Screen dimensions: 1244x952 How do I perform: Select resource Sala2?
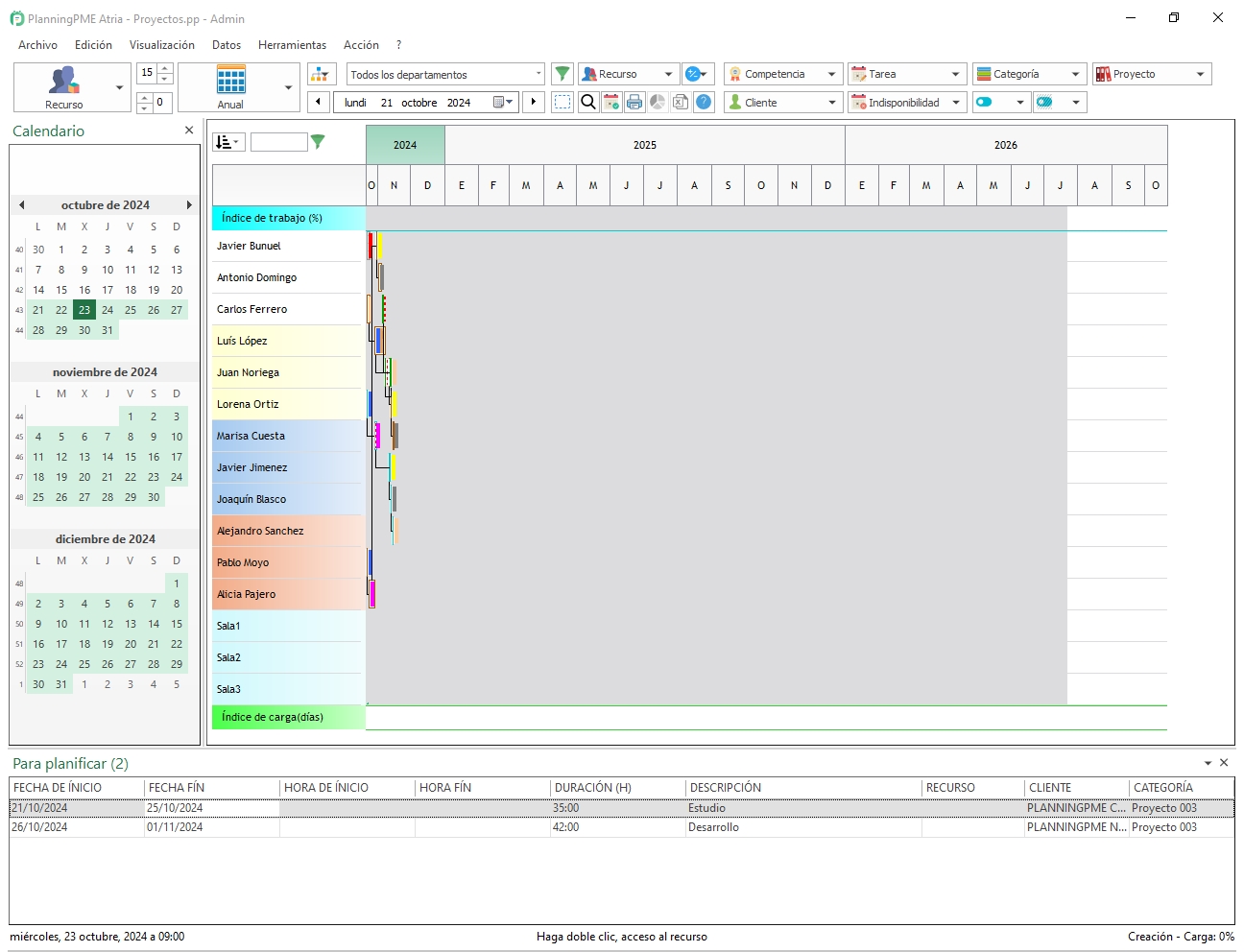click(x=287, y=657)
